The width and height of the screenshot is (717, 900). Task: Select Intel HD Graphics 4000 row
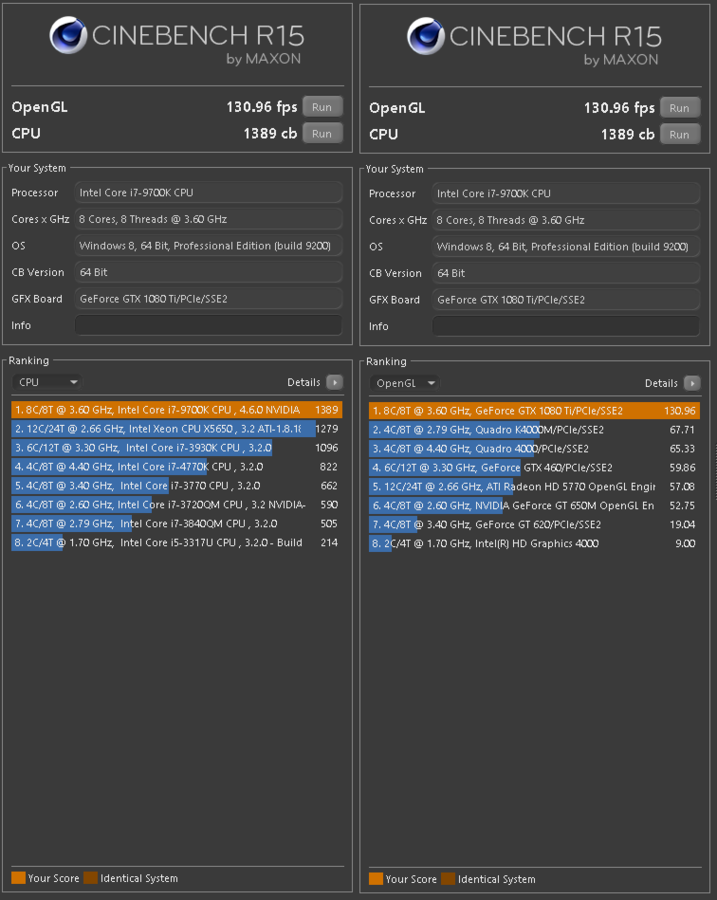pos(534,544)
